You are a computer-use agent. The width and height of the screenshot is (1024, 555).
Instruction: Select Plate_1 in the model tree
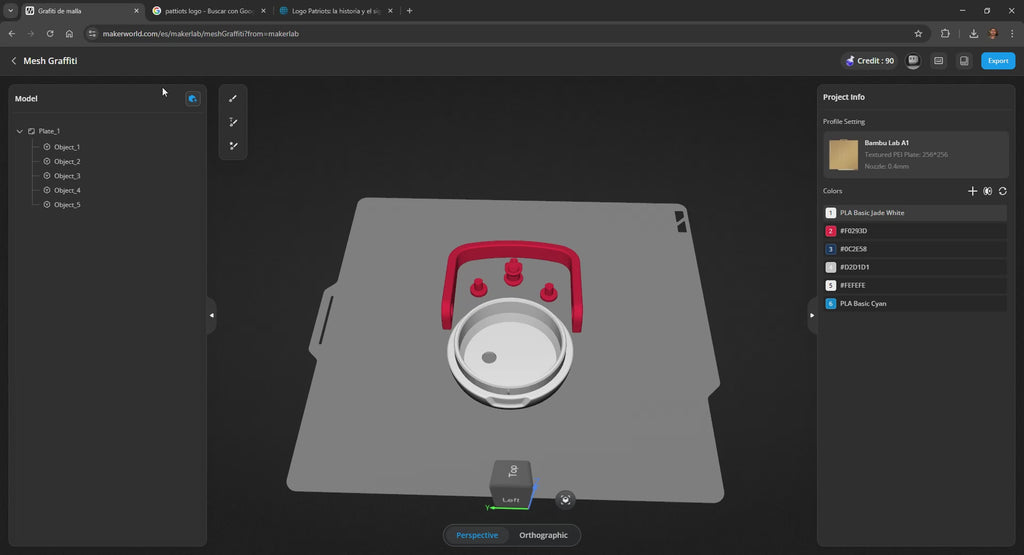coord(49,131)
